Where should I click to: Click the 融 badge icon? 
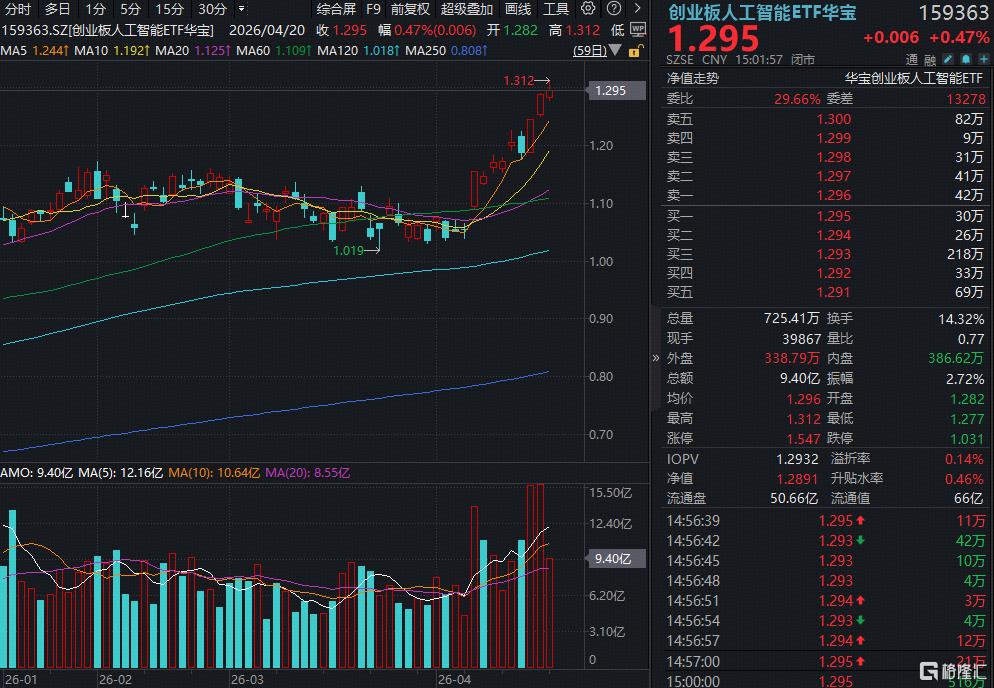click(x=929, y=60)
